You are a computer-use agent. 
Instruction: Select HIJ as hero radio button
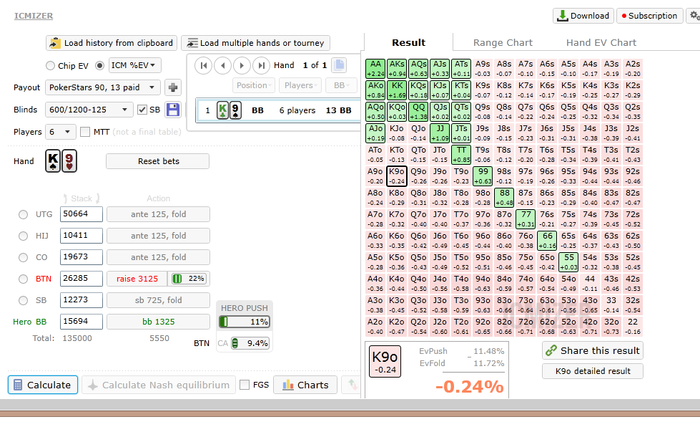[x=23, y=236]
